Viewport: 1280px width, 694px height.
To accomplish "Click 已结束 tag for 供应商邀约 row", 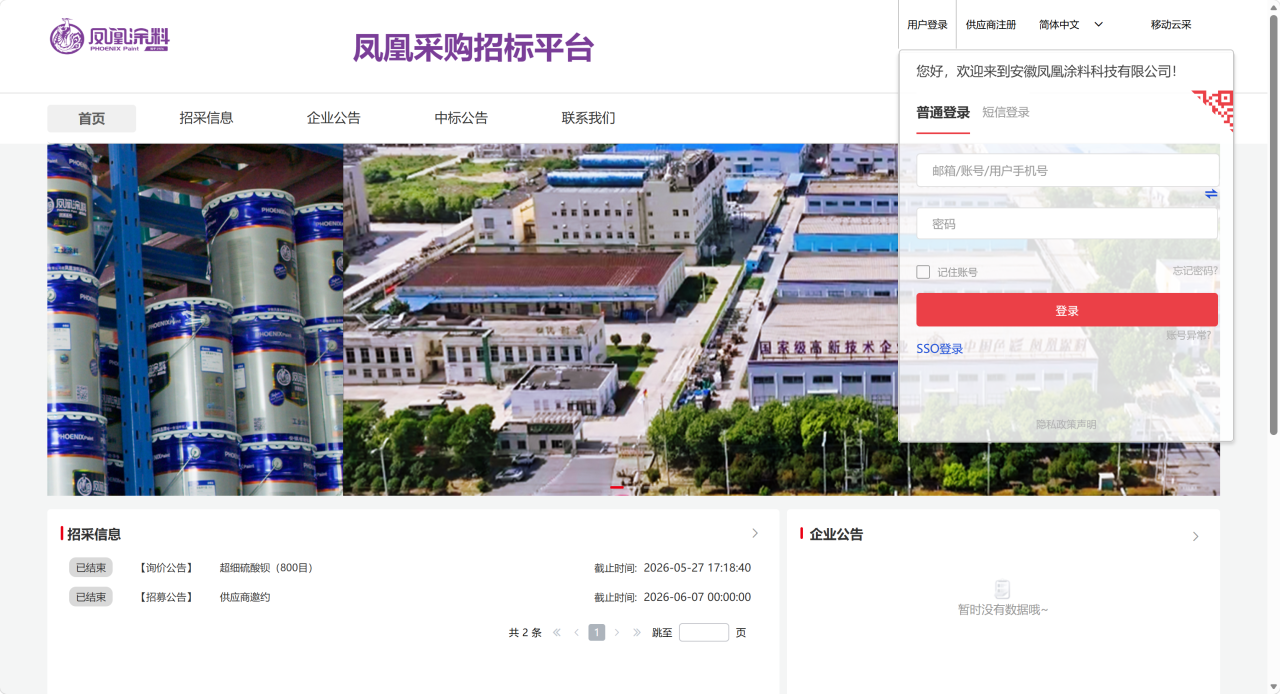I will point(91,597).
